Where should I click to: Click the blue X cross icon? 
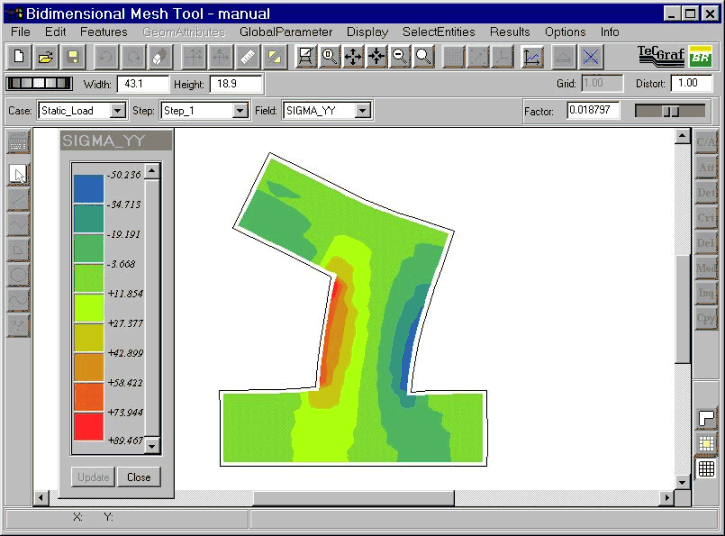[x=590, y=57]
